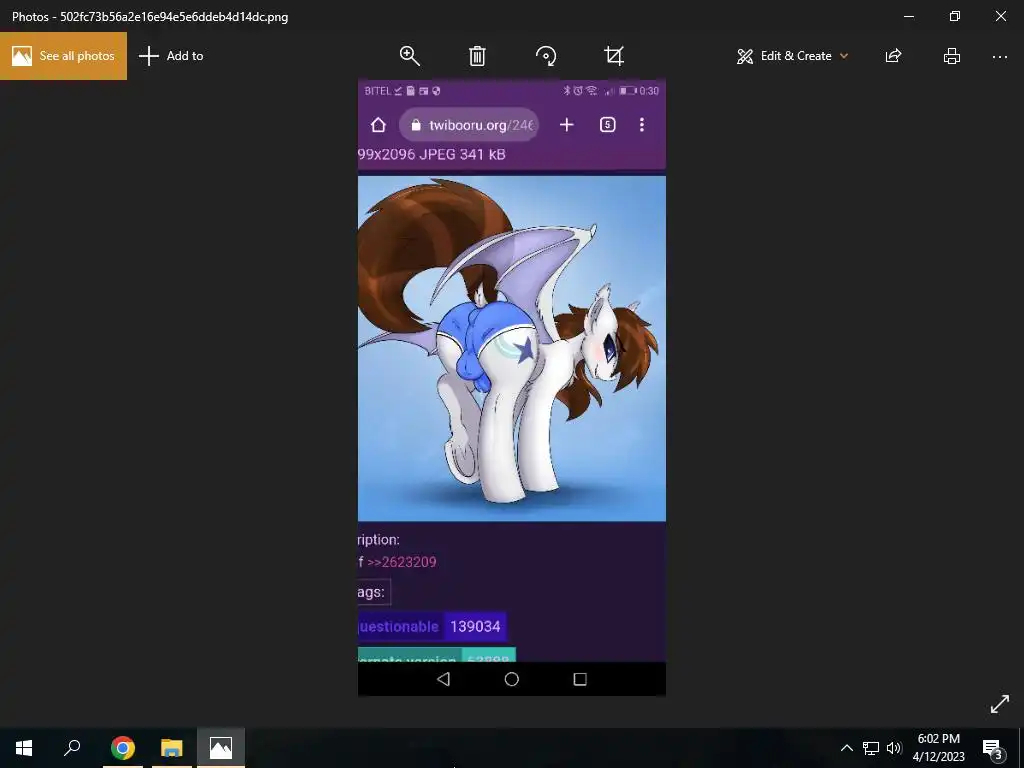Open the See all photos view

point(63,56)
